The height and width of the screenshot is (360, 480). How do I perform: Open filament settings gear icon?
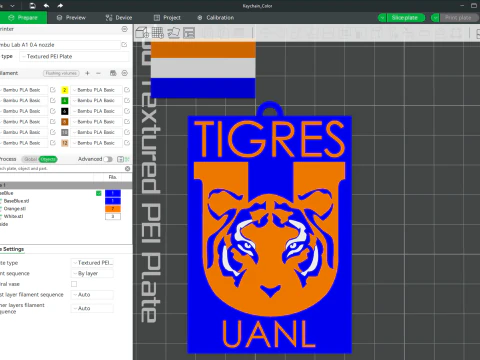(125, 73)
